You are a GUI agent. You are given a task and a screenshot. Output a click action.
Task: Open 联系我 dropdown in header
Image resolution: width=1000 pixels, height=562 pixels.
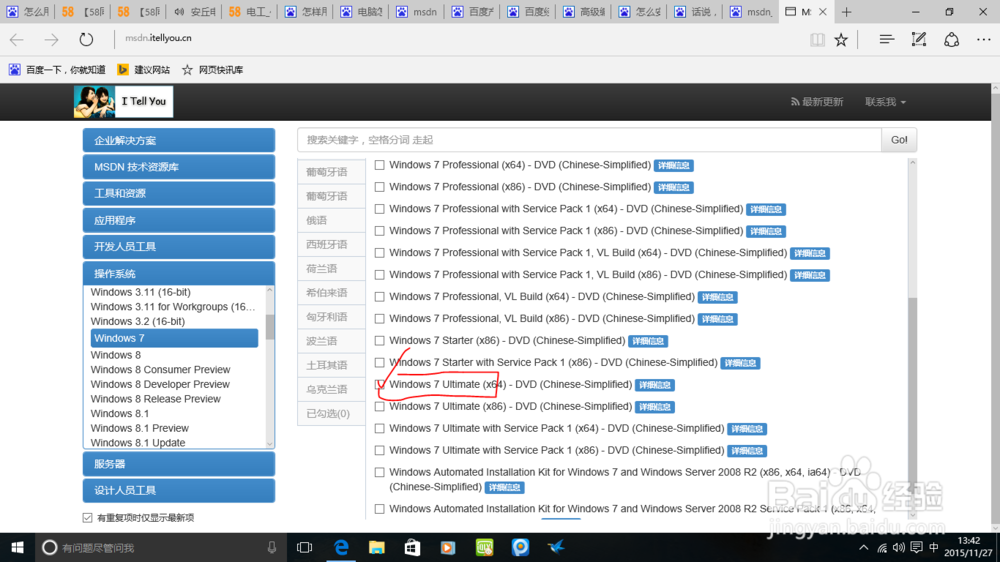coord(885,102)
